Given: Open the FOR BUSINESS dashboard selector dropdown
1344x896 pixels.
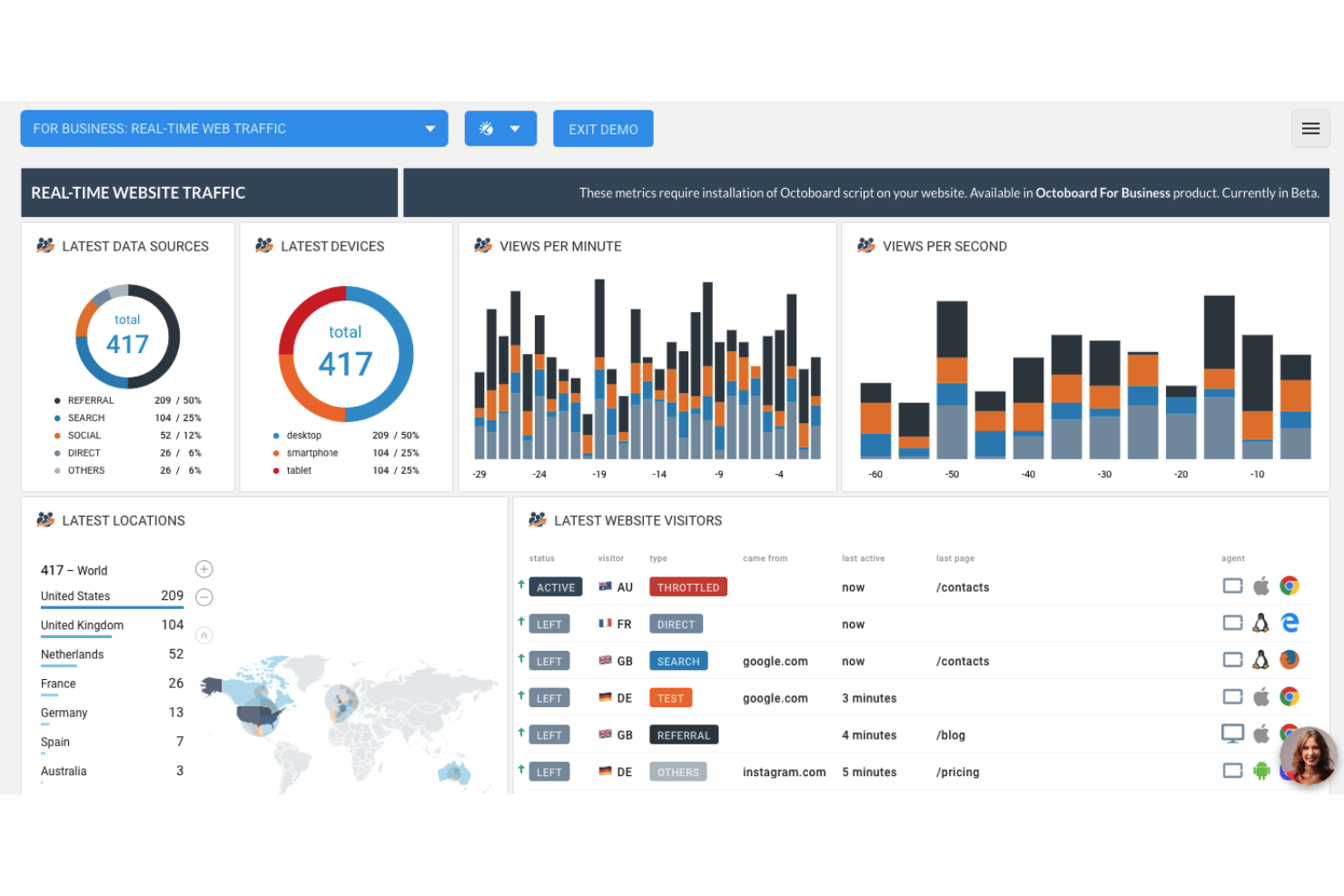Looking at the screenshot, I should tap(232, 128).
